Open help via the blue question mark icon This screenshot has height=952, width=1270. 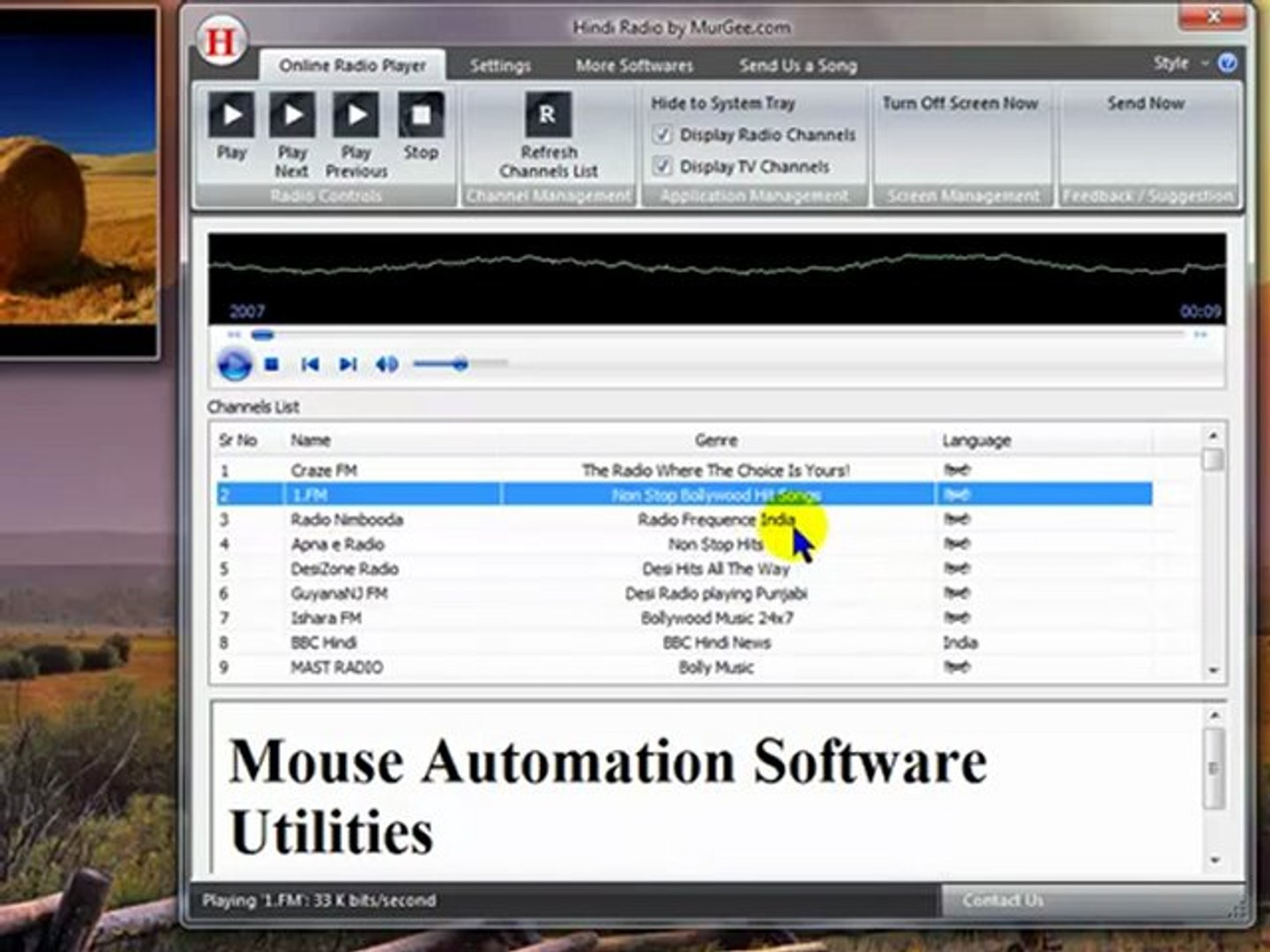point(1227,63)
